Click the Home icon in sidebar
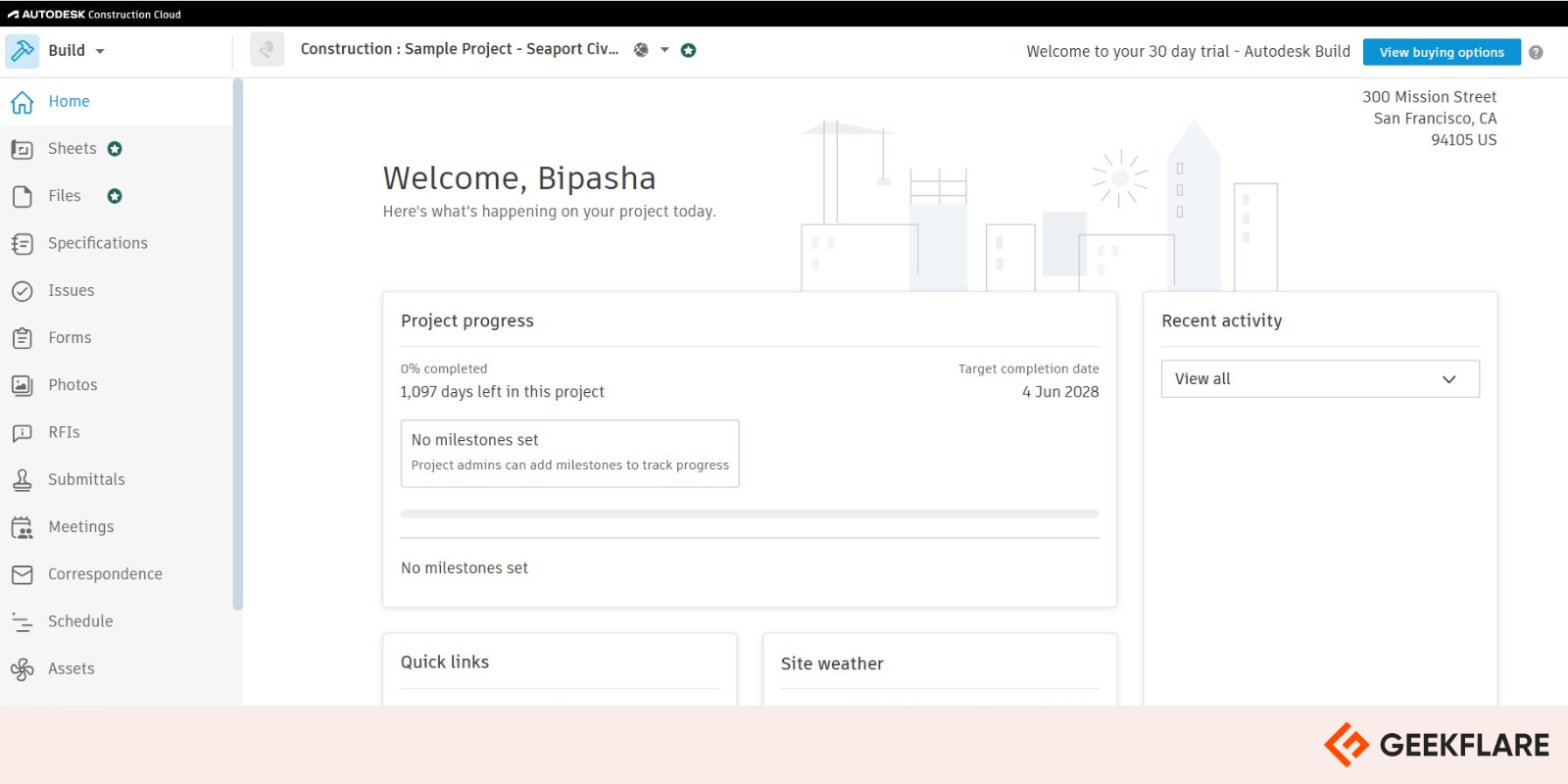Viewport: 1568px width, 784px height. pyautogui.click(x=22, y=102)
